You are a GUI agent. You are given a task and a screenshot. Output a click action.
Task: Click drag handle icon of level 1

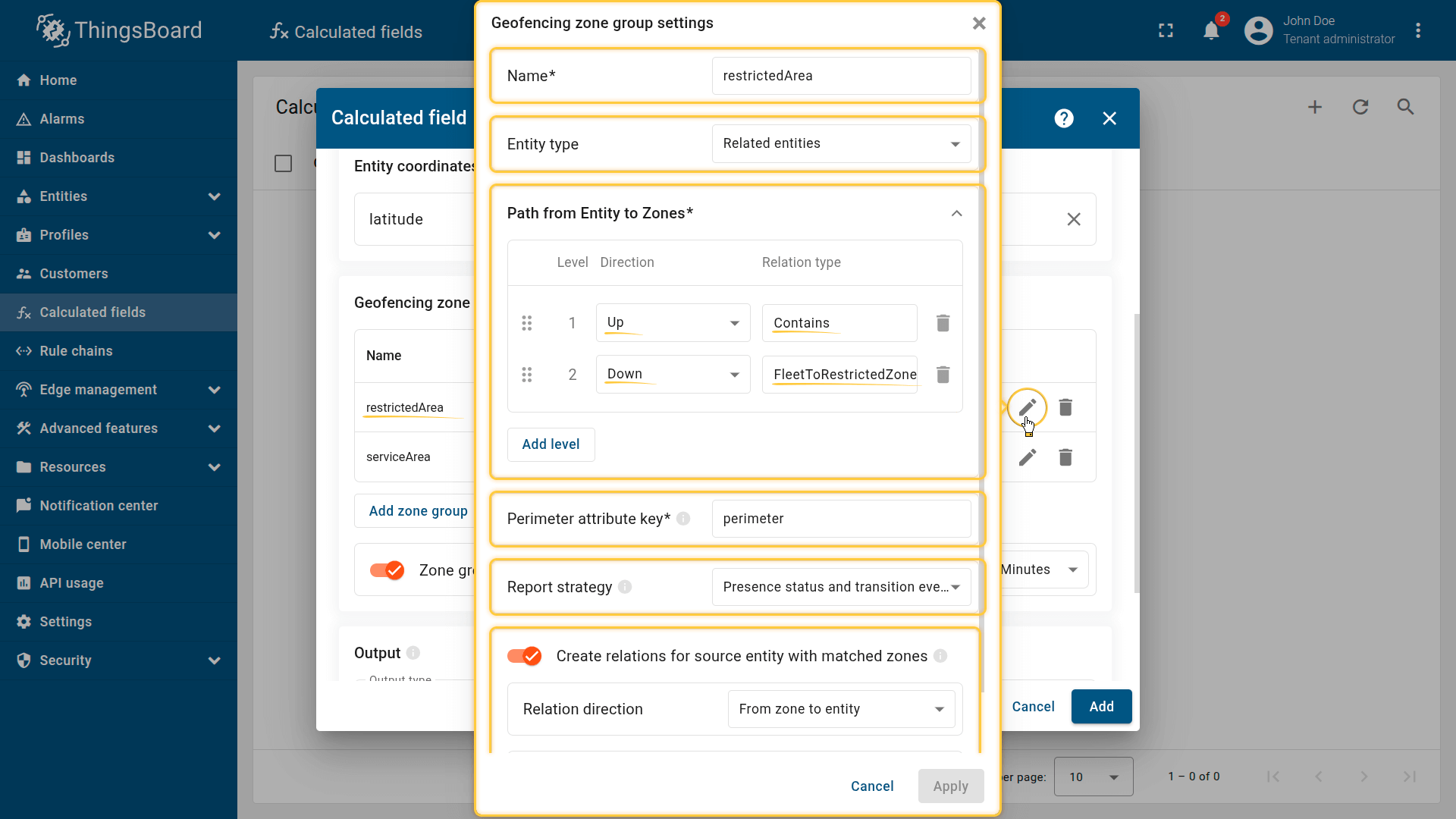(x=526, y=323)
